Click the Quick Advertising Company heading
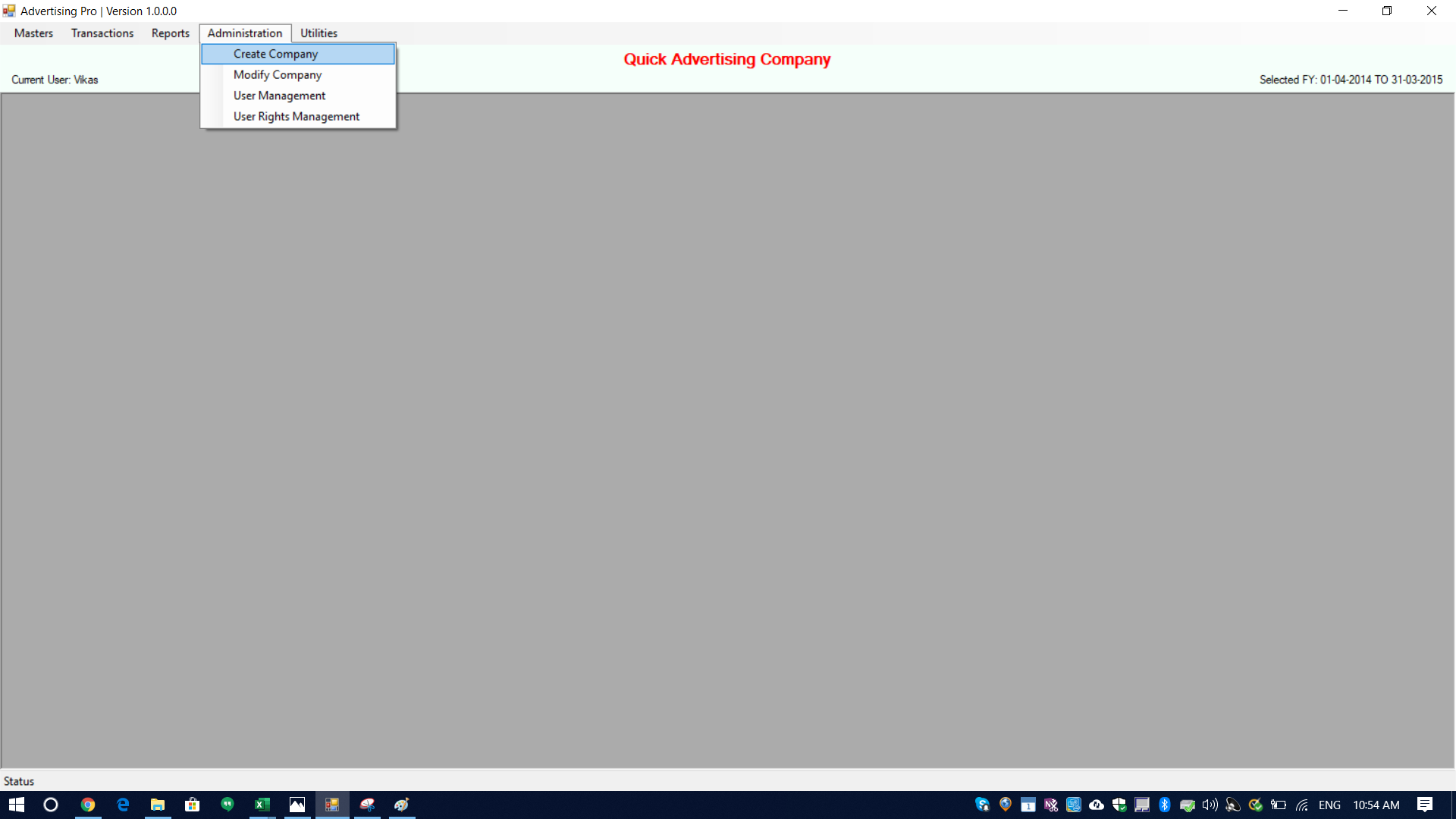Image resolution: width=1456 pixels, height=819 pixels. click(727, 59)
